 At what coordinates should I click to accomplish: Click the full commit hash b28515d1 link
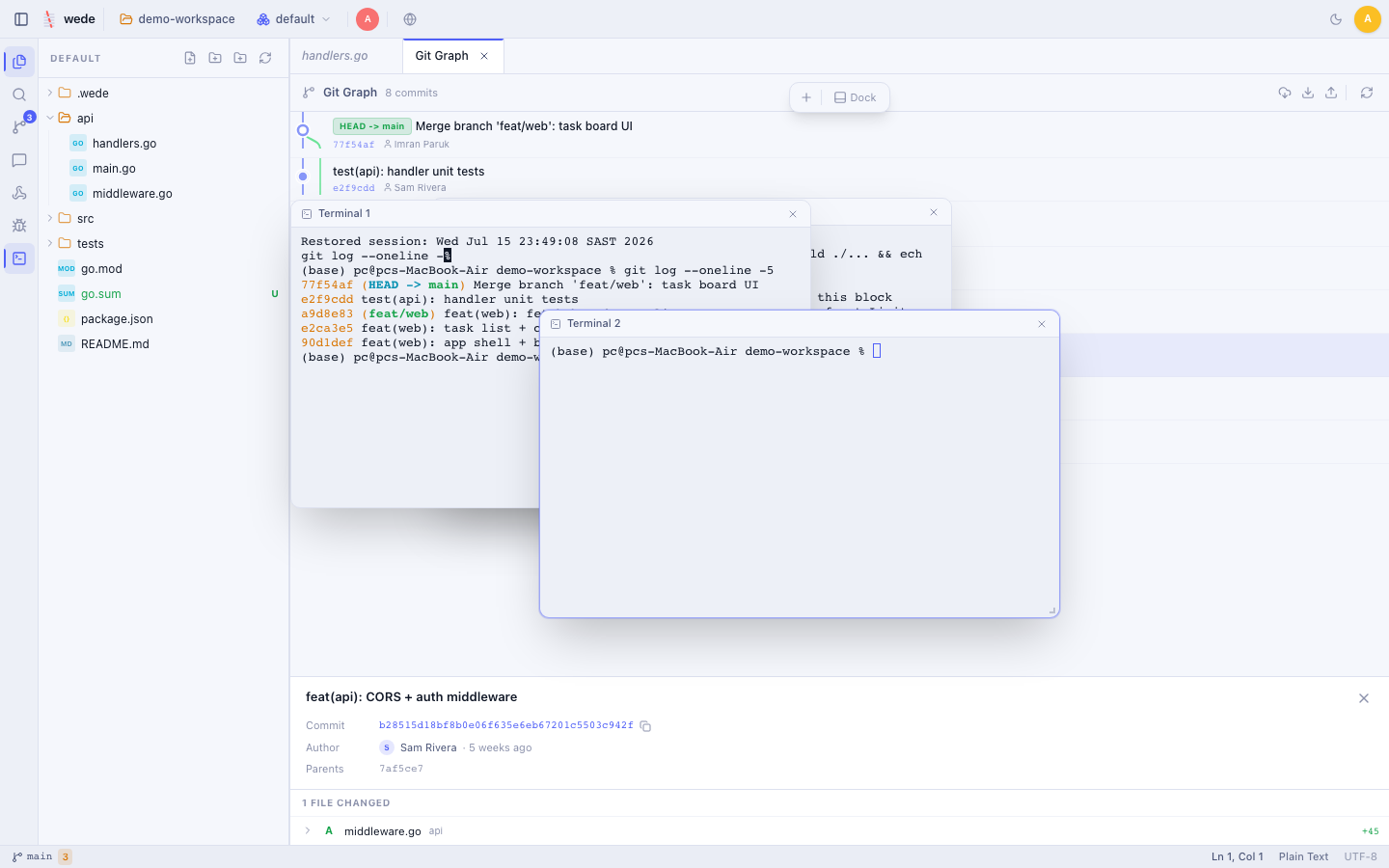506,725
